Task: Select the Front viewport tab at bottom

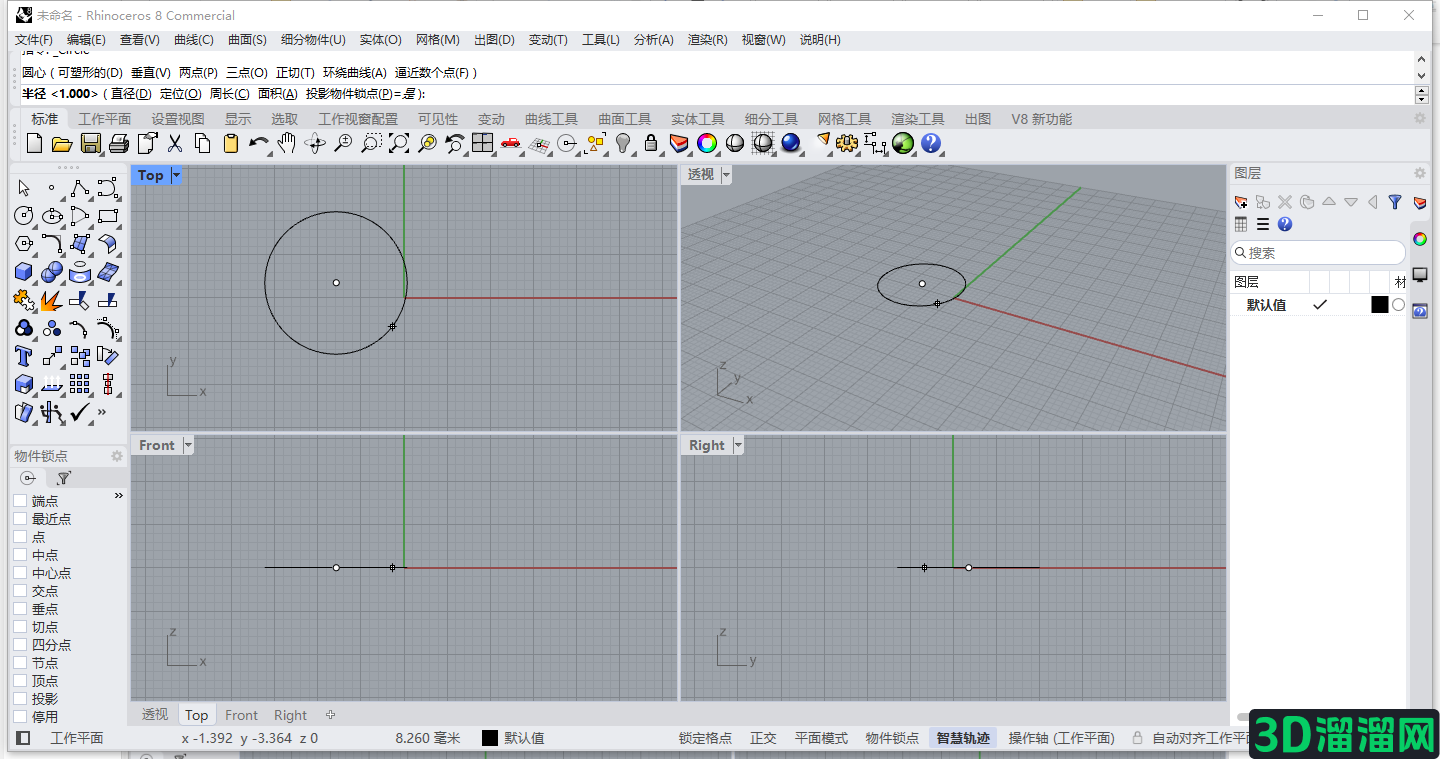Action: pos(241,715)
